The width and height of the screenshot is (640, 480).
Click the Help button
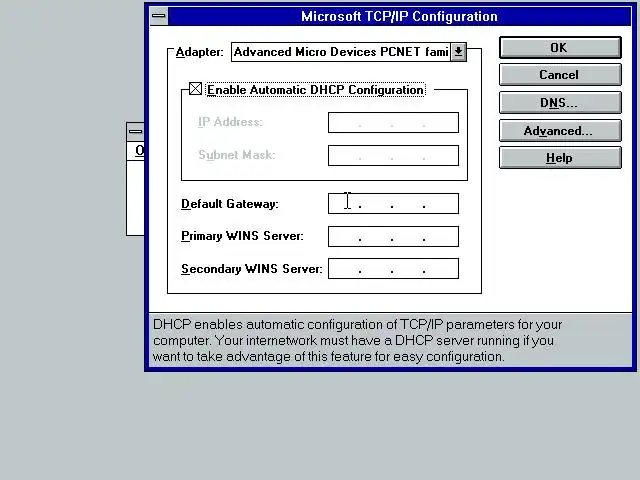coord(560,158)
